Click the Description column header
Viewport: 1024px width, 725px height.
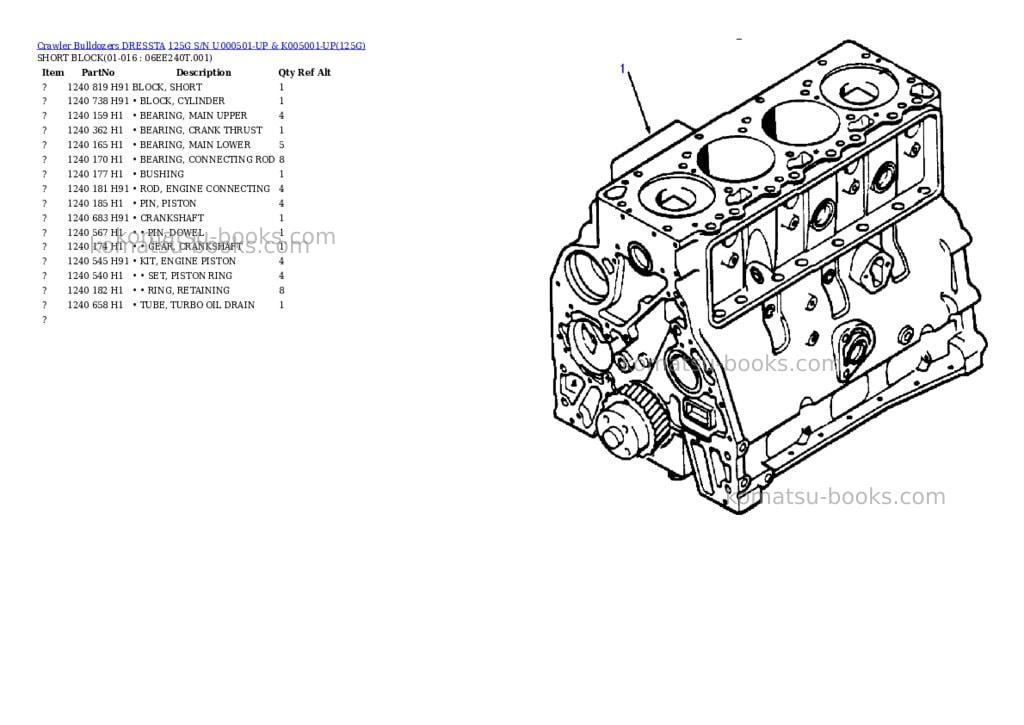click(204, 72)
